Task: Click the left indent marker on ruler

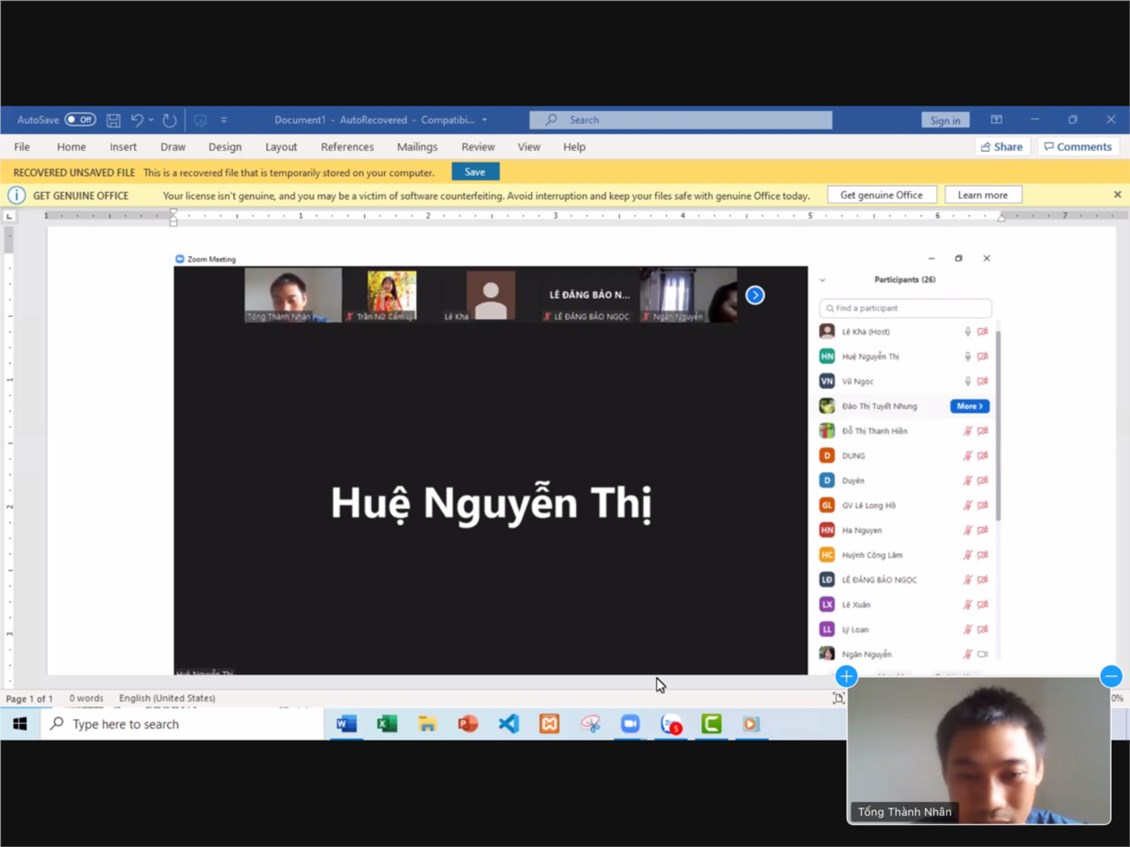Action: coord(173,217)
